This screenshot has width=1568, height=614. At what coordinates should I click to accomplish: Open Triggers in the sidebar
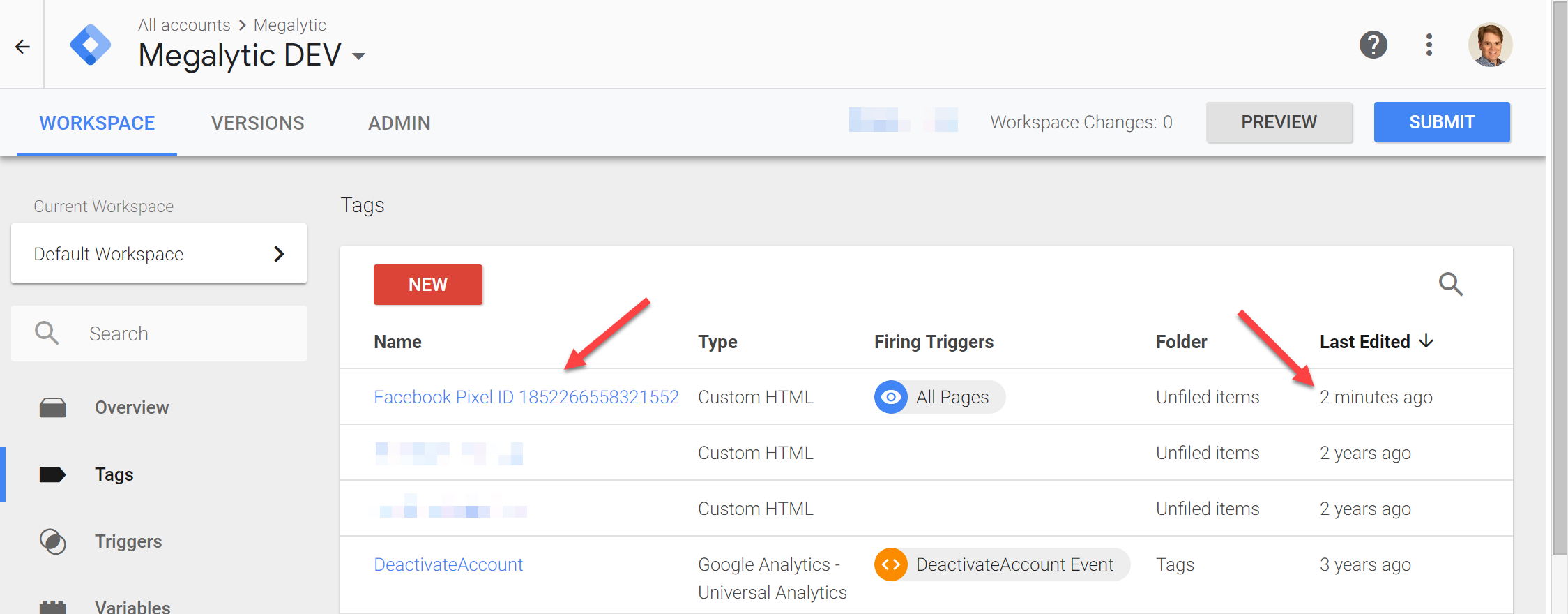pos(128,541)
